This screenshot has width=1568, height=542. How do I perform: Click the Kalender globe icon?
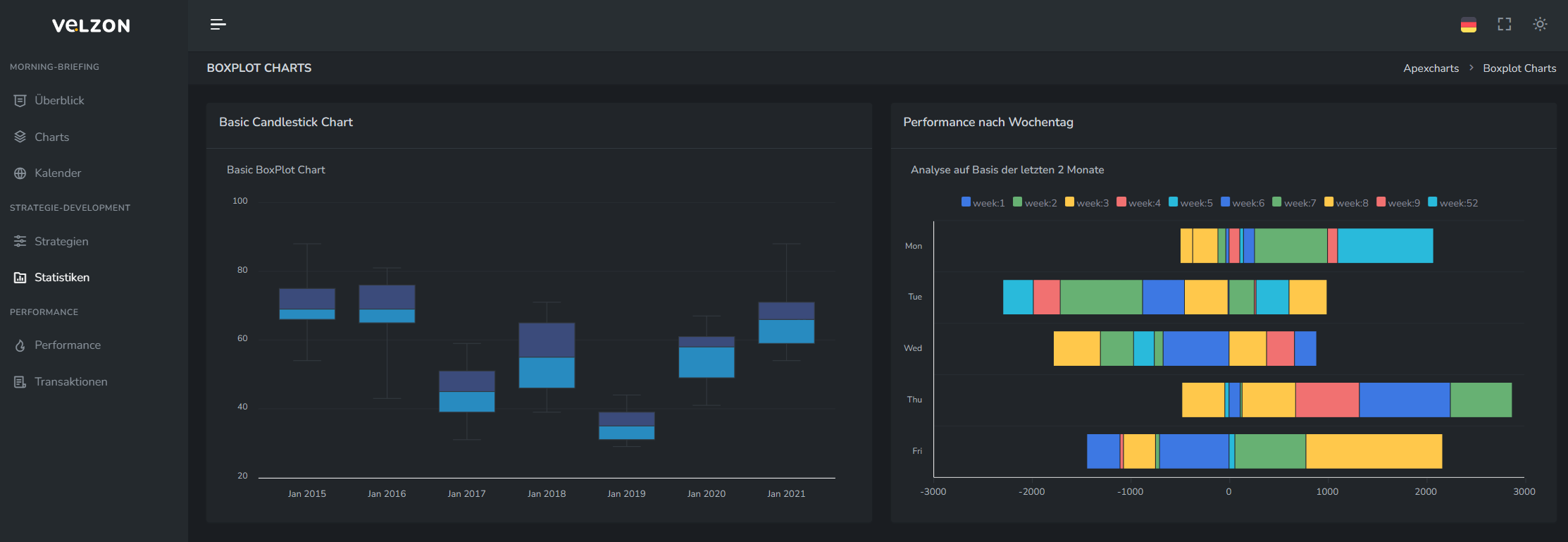click(20, 173)
